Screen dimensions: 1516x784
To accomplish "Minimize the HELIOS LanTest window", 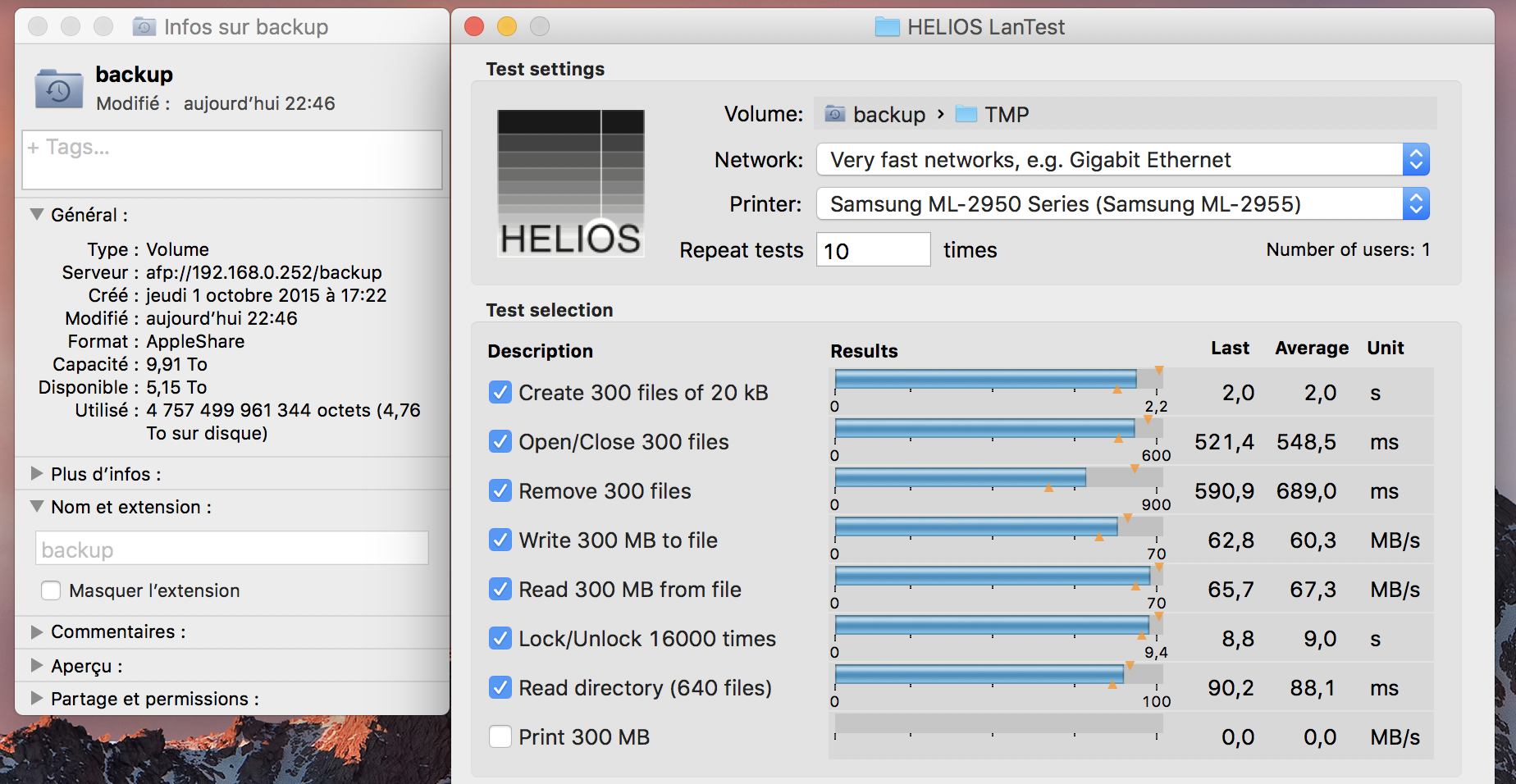I will [507, 26].
